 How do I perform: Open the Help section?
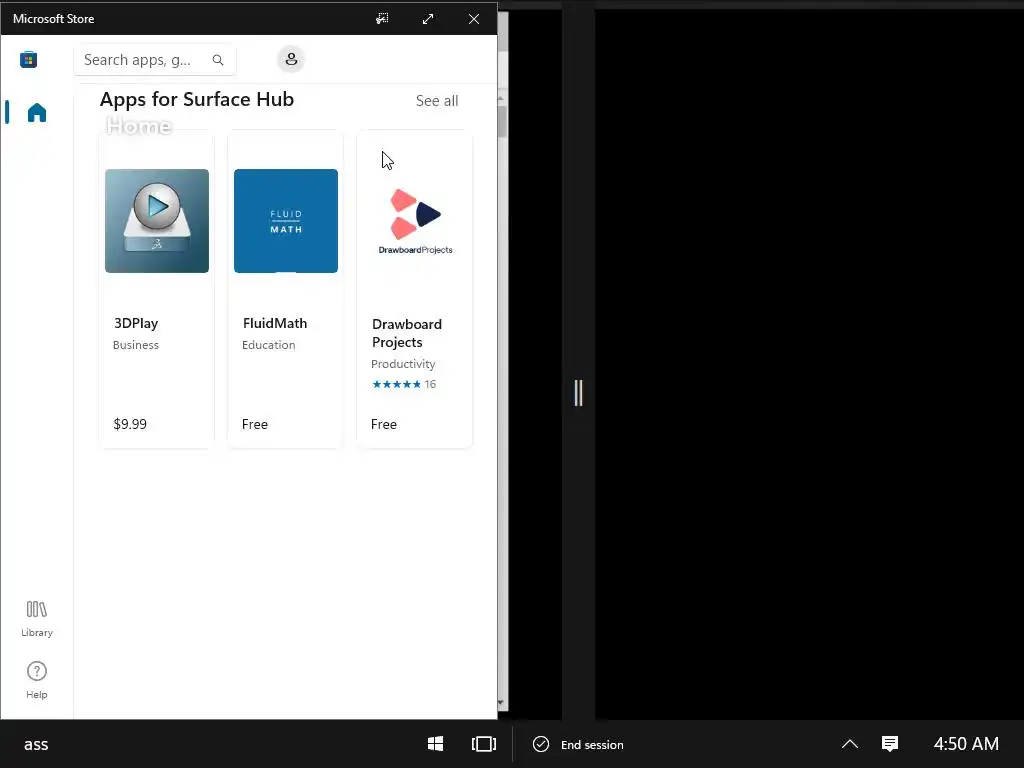tap(37, 680)
